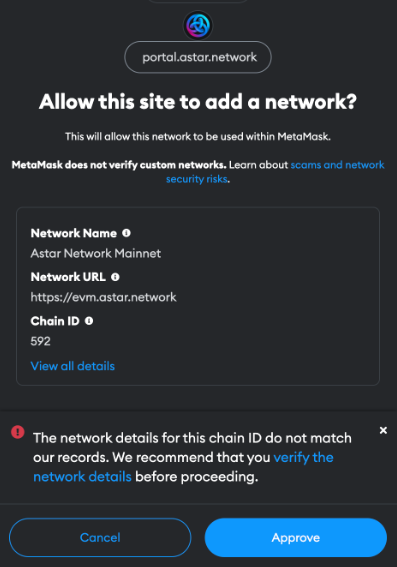Approve adding the Astar network
Image resolution: width=397 pixels, height=567 pixels.
point(296,537)
